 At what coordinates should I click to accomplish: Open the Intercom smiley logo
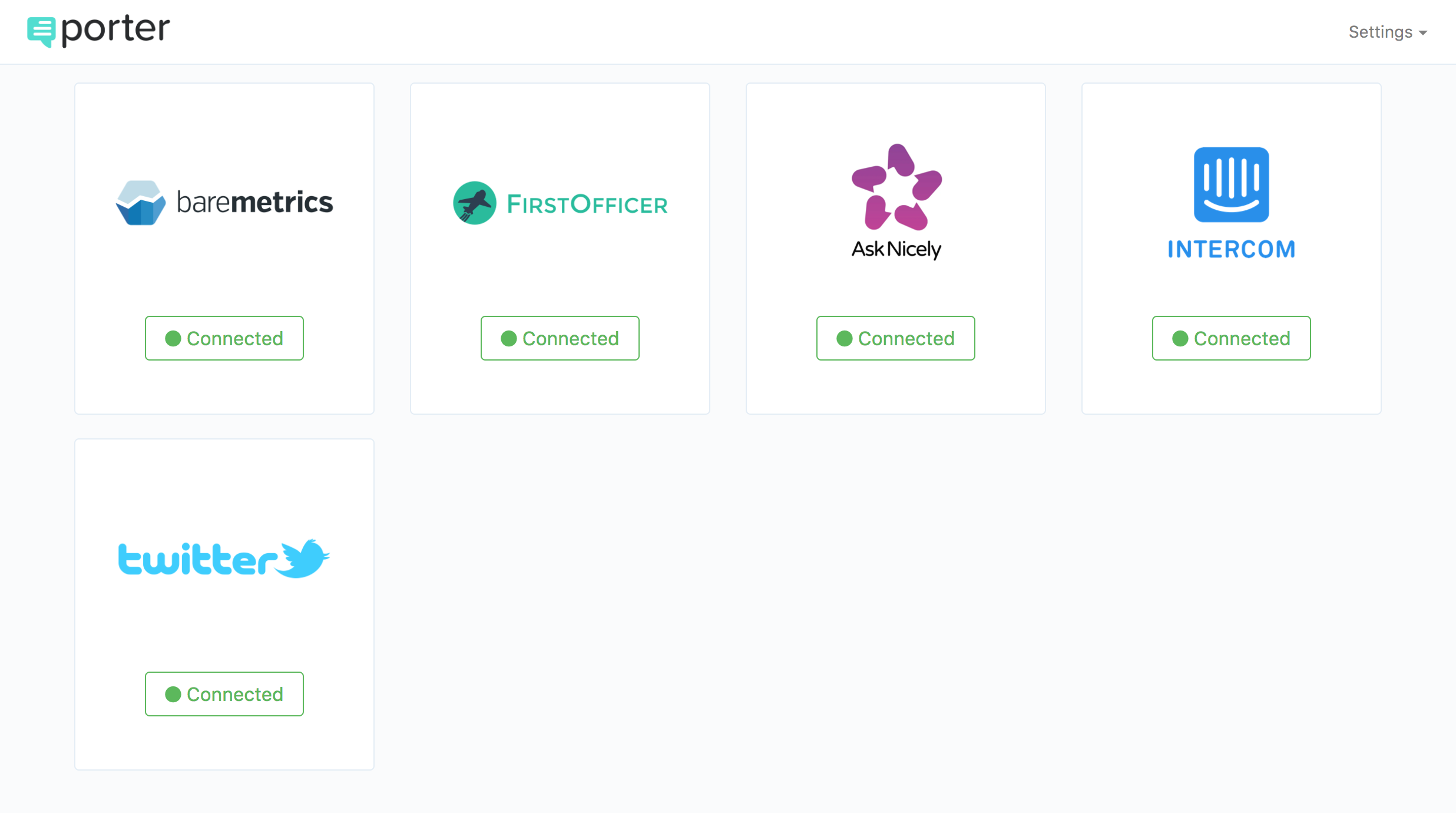(x=1231, y=186)
